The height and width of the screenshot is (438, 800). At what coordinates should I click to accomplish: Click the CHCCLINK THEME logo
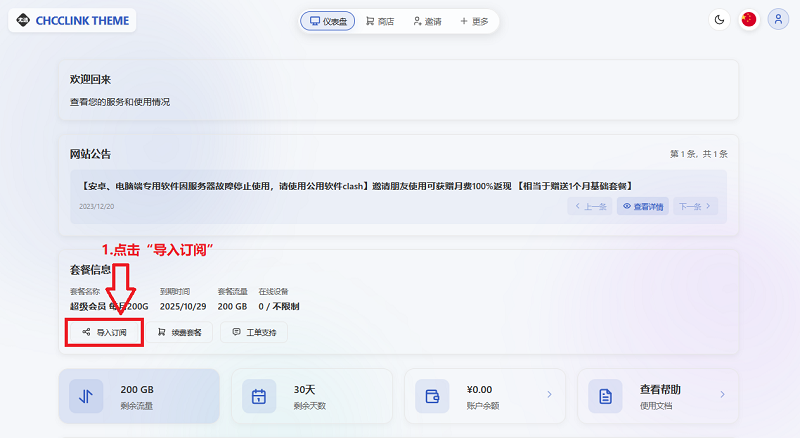(x=72, y=21)
